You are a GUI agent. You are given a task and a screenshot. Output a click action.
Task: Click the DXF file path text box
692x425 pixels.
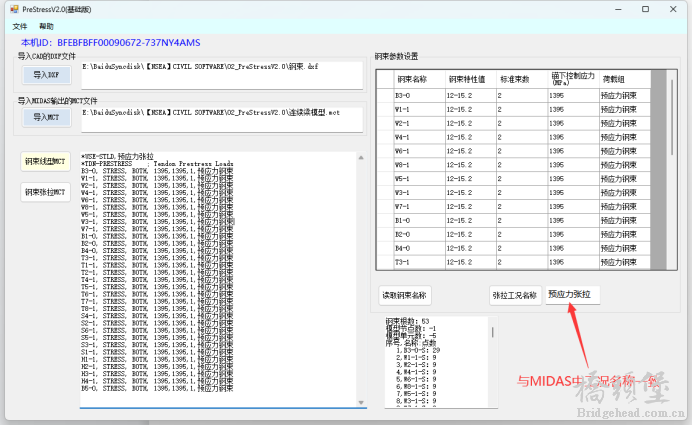click(x=222, y=75)
